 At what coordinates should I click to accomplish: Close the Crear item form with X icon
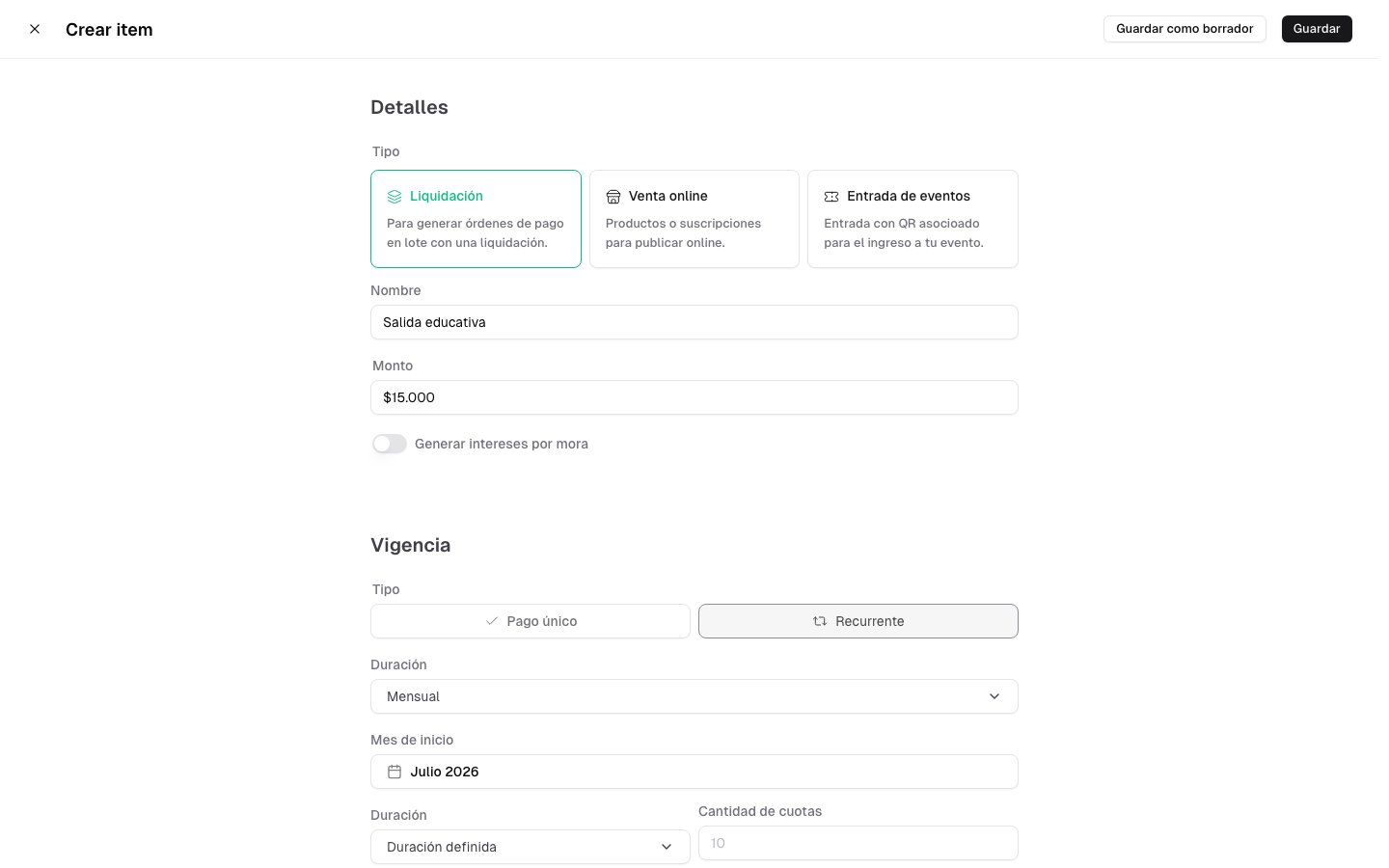(35, 29)
